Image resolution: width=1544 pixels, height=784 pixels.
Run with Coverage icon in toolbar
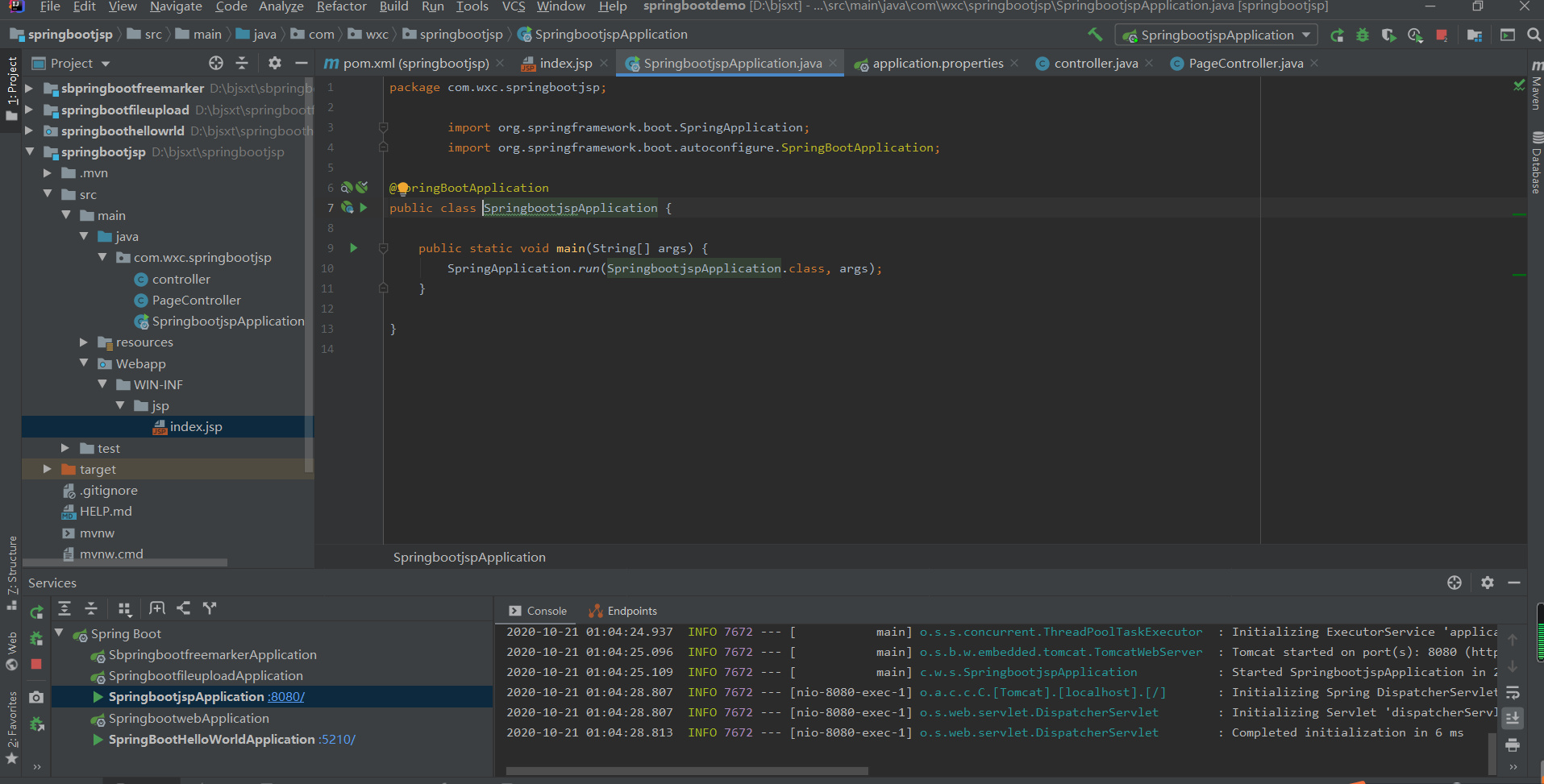[1388, 35]
